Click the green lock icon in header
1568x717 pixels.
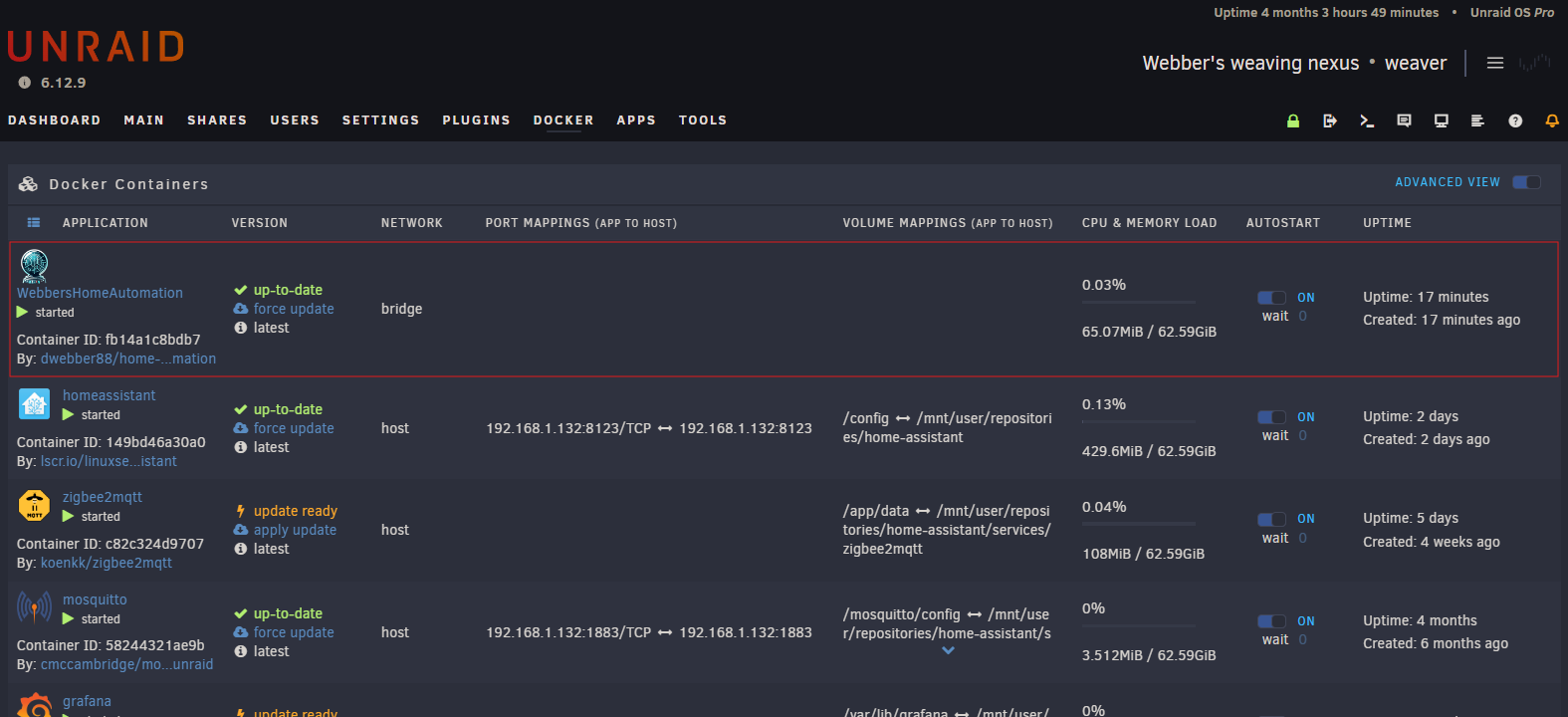(1293, 120)
